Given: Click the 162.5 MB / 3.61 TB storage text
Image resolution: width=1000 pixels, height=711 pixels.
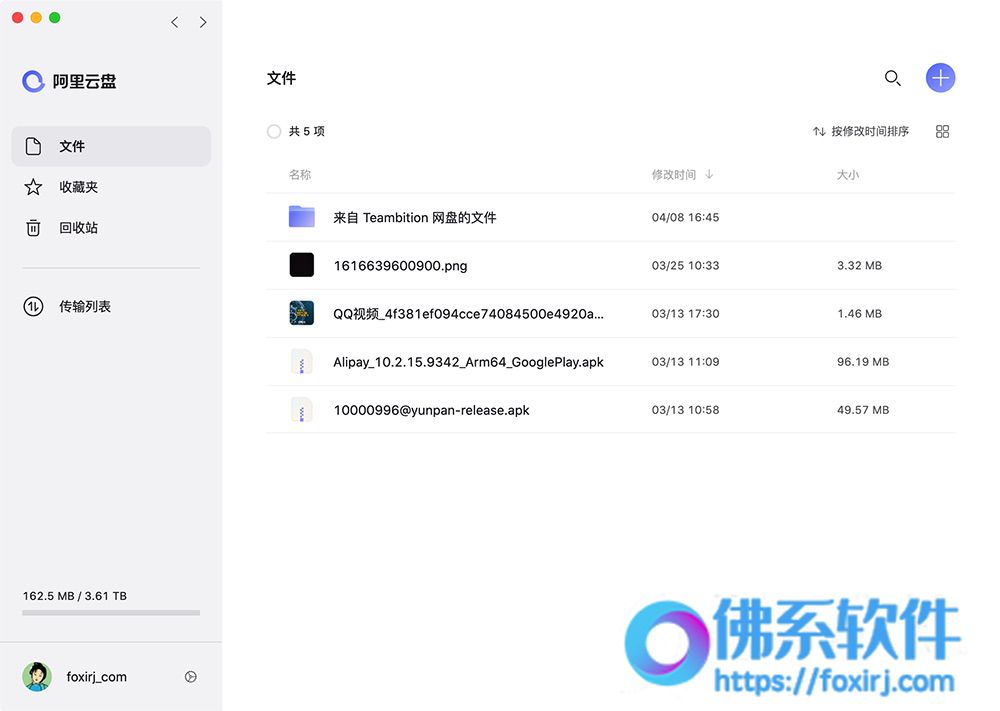Looking at the screenshot, I should (75, 596).
